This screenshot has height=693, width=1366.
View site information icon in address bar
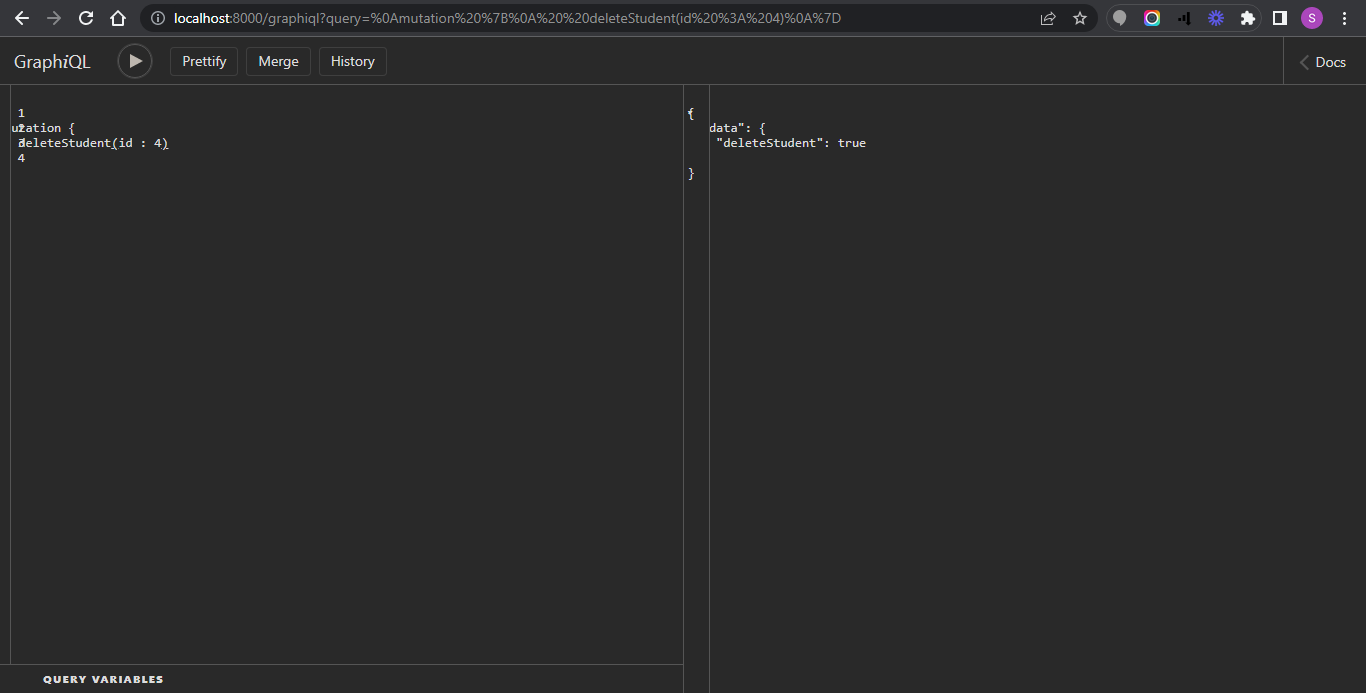[158, 18]
